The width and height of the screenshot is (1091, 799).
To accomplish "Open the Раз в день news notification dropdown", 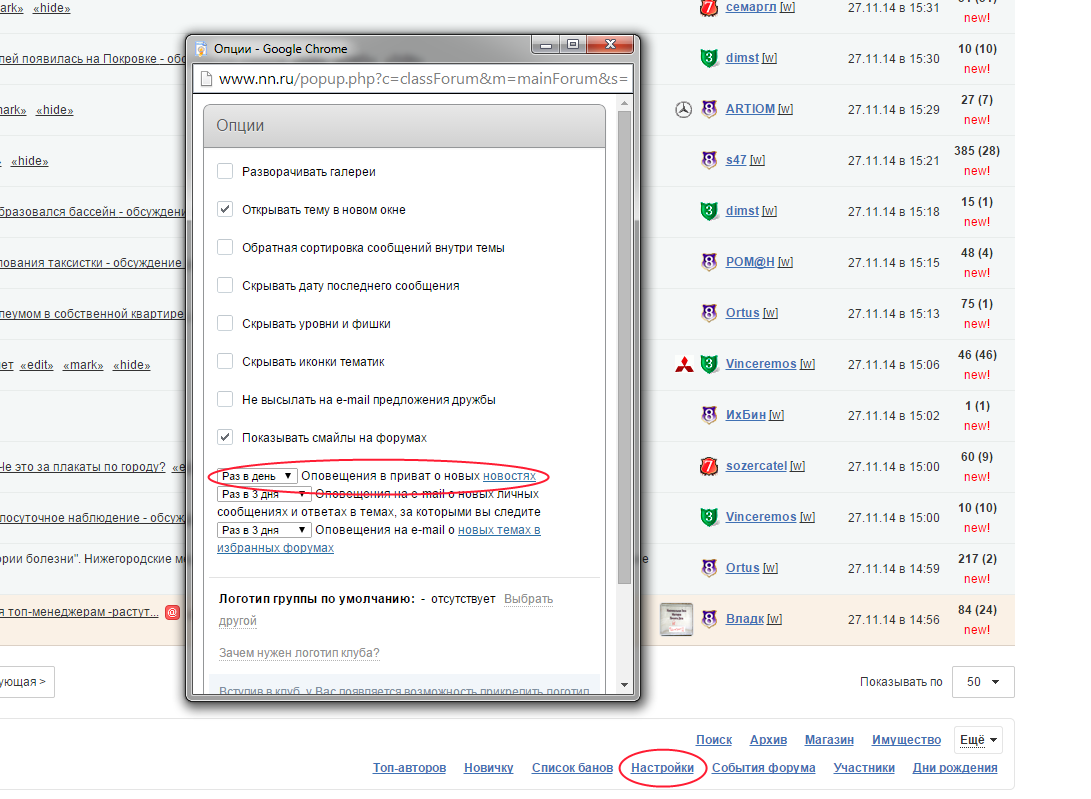I will [257, 476].
